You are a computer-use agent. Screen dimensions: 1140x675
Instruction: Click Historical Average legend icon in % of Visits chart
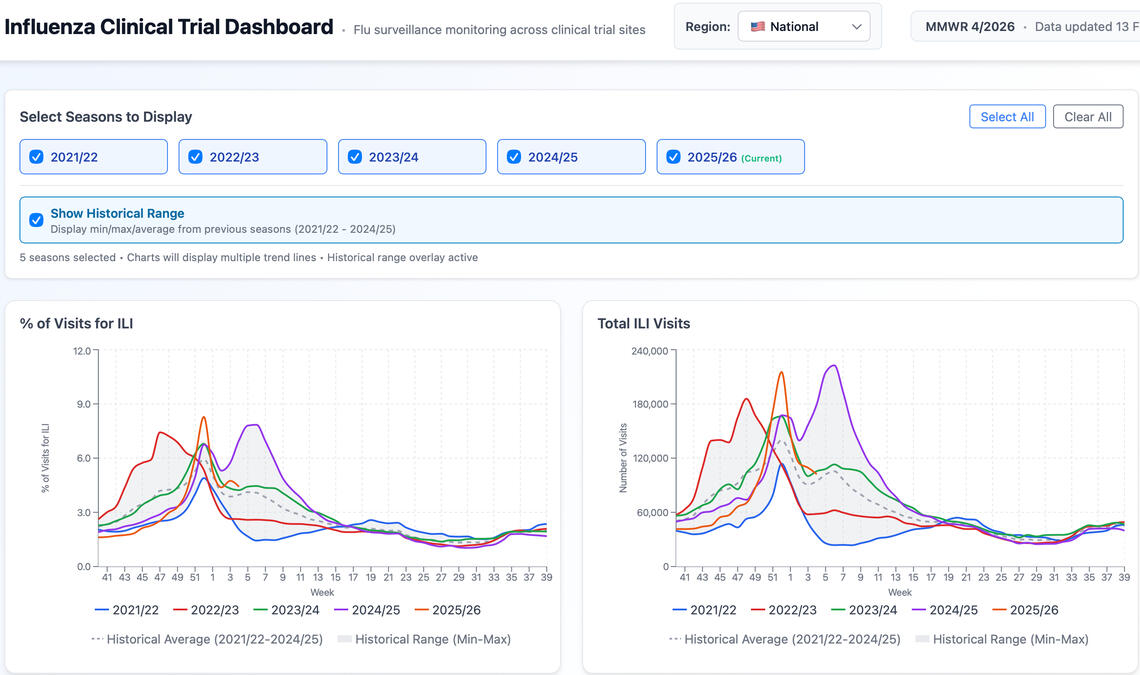click(x=97, y=639)
